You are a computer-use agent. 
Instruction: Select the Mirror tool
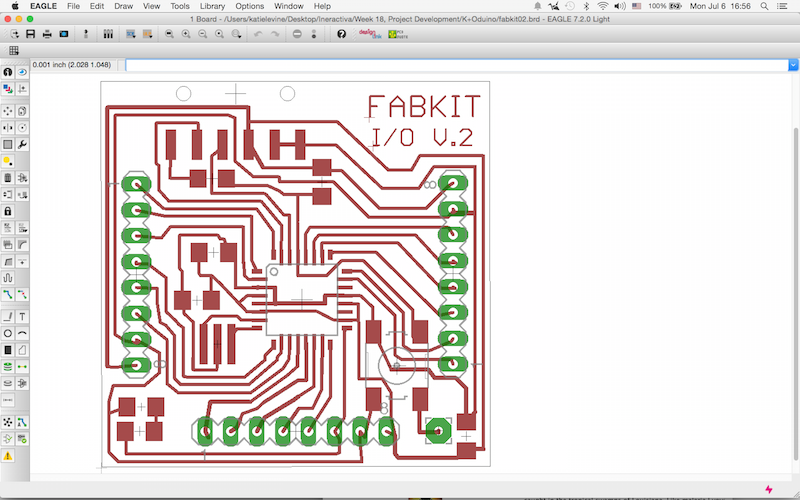[x=8, y=128]
